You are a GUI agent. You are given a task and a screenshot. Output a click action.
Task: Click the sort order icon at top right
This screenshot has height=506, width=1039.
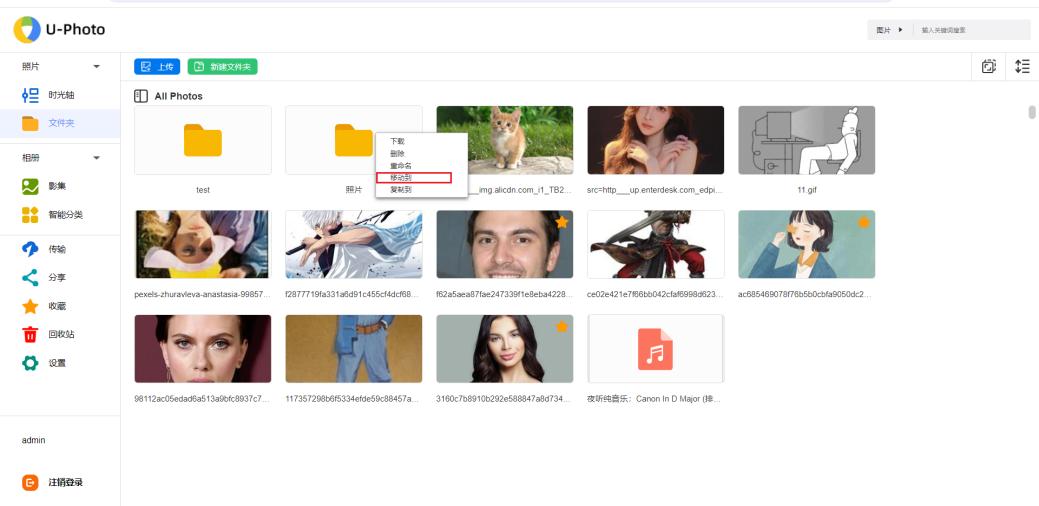[1021, 66]
